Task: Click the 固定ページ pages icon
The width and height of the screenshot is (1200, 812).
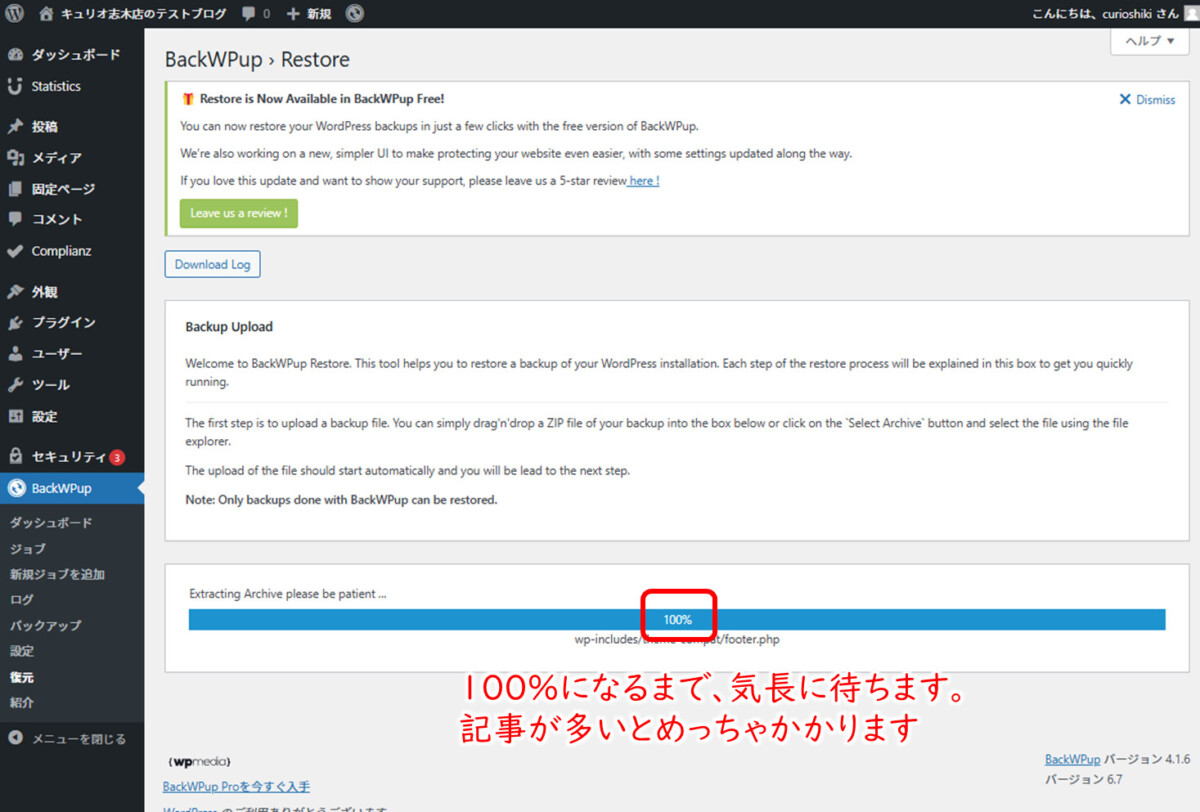Action: tap(15, 189)
